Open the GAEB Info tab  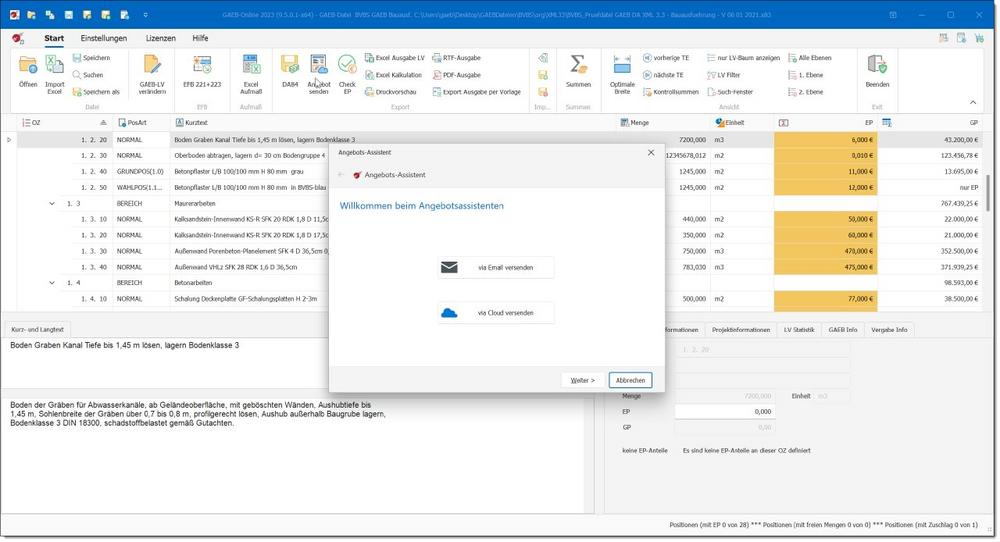click(842, 330)
